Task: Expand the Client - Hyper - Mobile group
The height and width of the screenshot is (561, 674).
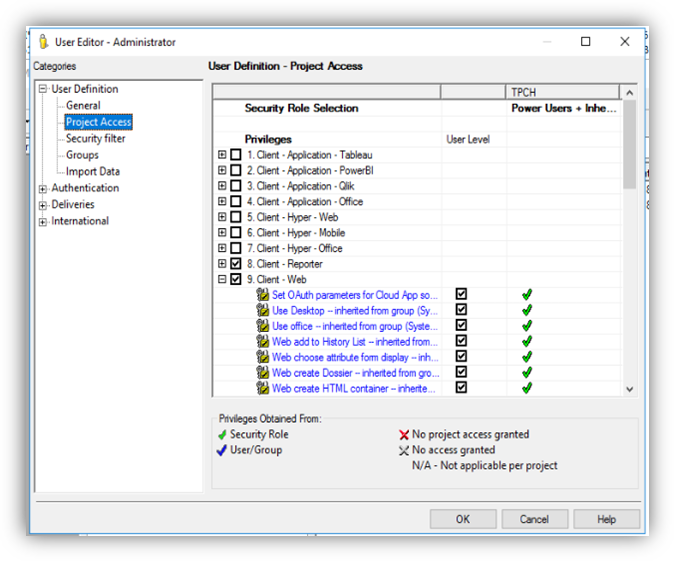Action: coord(222,233)
